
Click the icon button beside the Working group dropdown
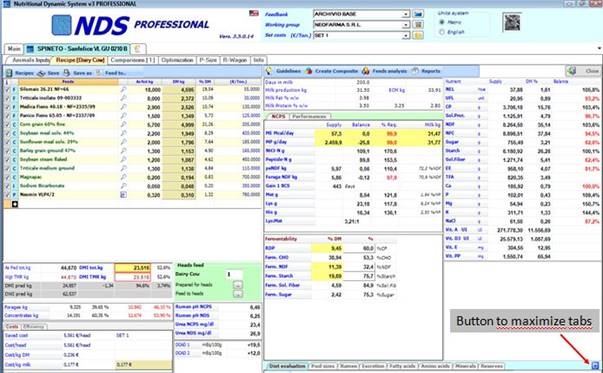pyautogui.click(x=418, y=25)
